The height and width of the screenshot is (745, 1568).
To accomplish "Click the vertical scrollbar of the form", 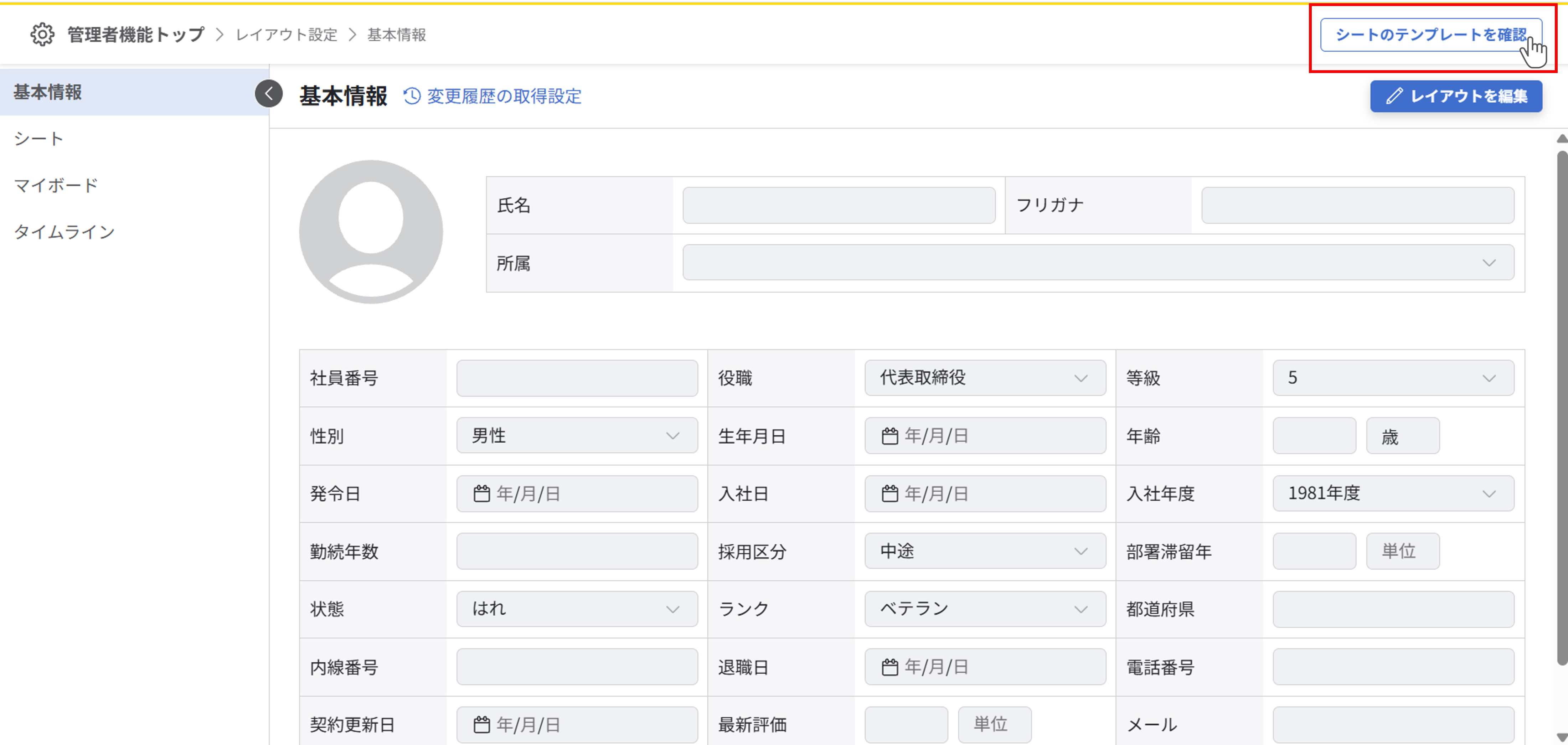I will [x=1562, y=408].
